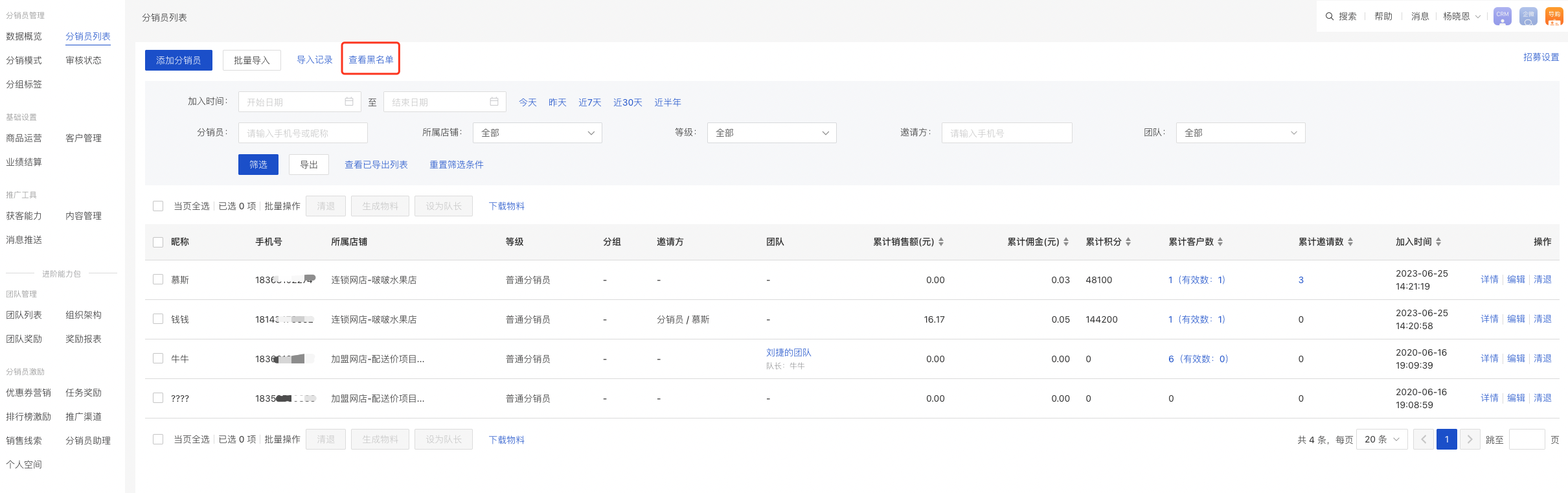Select the checkbox for 牛牛 row
The height and width of the screenshot is (493, 1568).
tap(158, 358)
